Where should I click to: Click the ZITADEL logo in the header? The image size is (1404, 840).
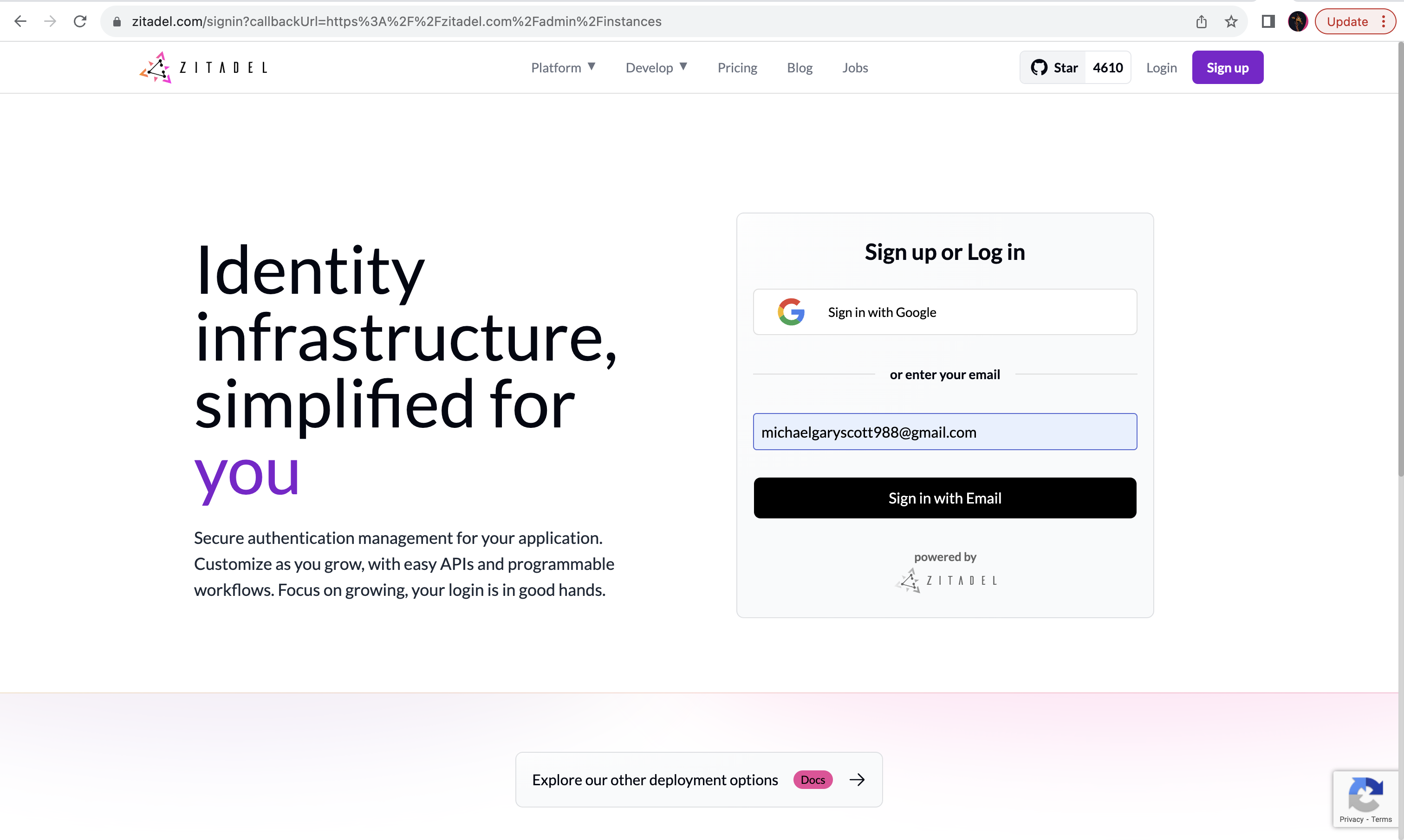click(x=203, y=67)
